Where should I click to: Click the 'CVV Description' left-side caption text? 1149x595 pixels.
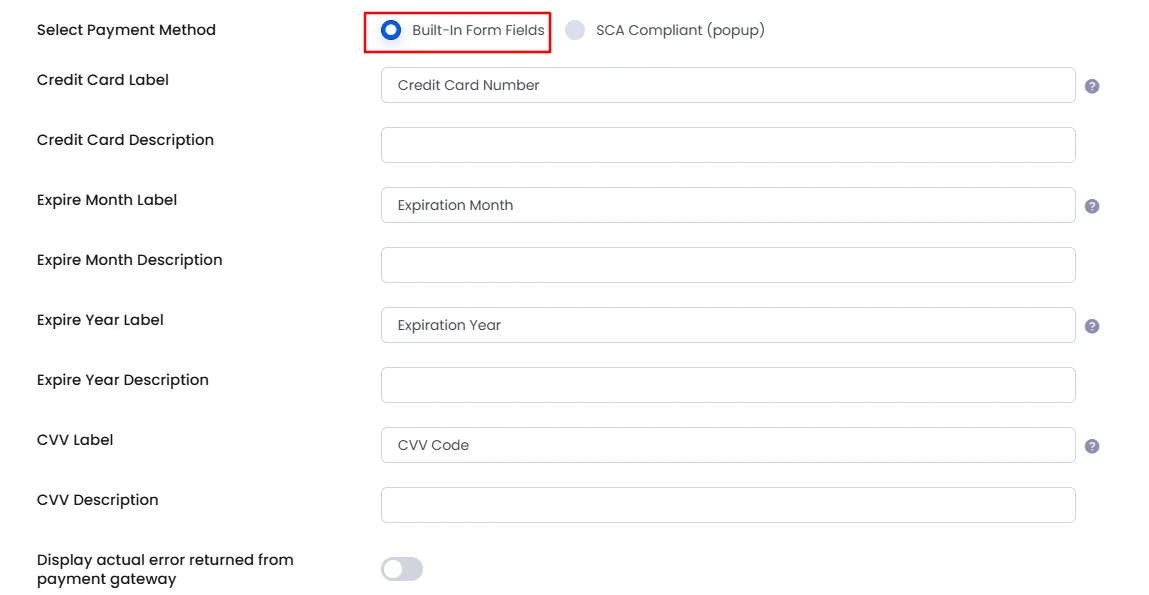tap(97, 500)
